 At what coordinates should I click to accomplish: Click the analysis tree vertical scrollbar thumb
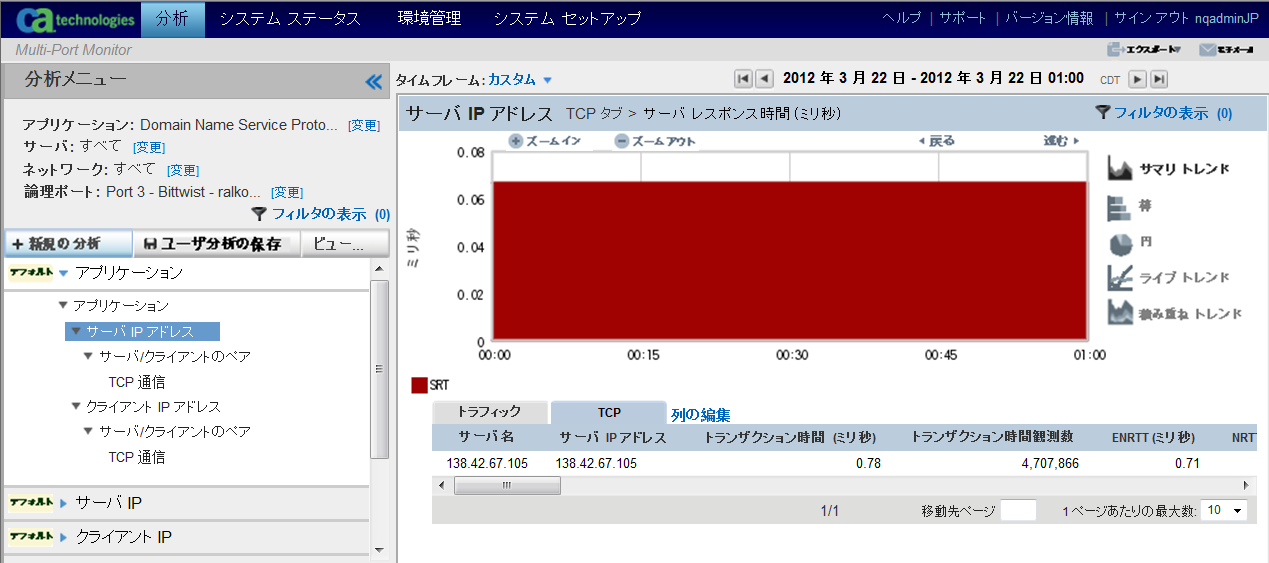point(380,369)
